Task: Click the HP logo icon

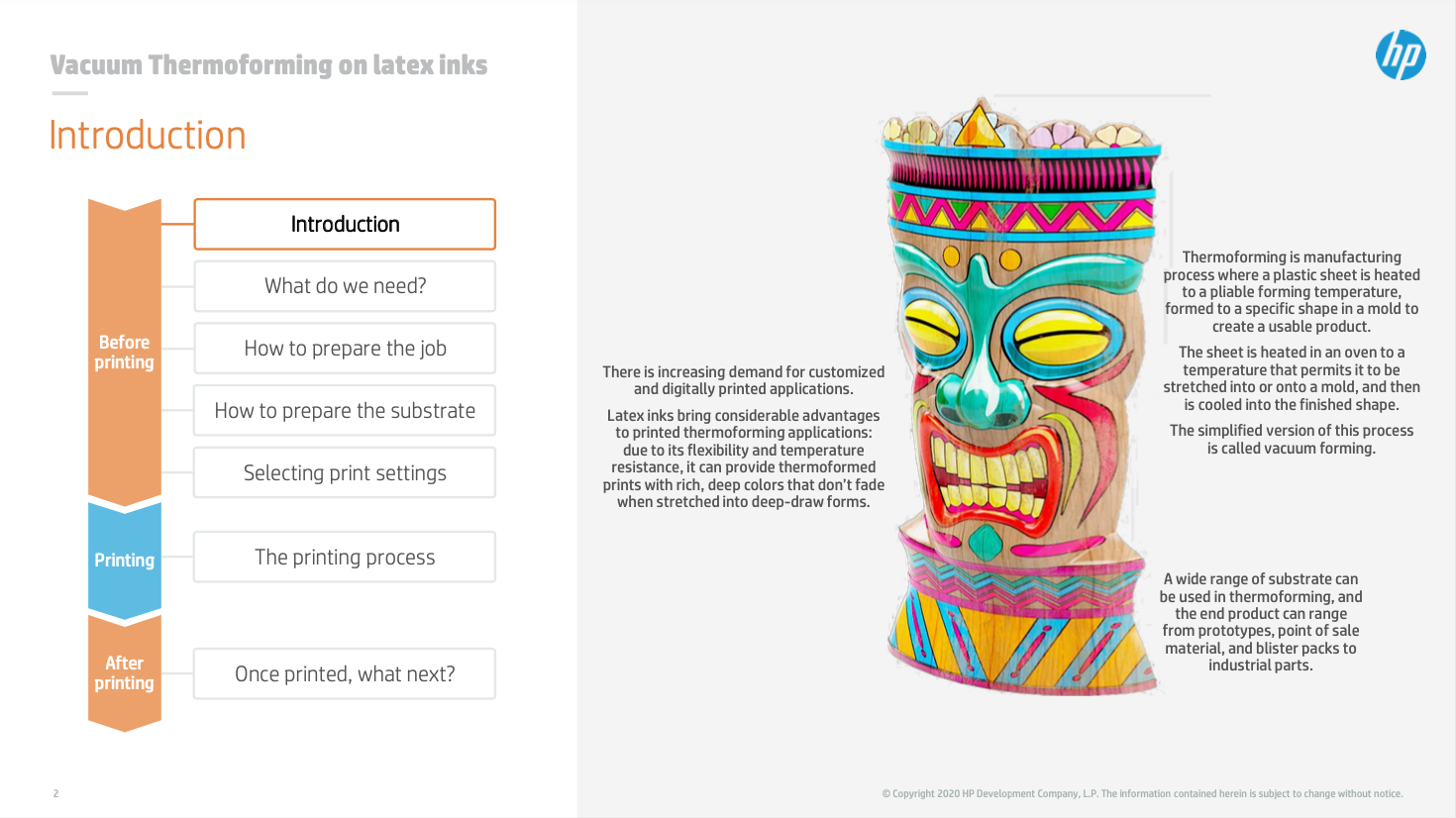Action: coord(1401,55)
